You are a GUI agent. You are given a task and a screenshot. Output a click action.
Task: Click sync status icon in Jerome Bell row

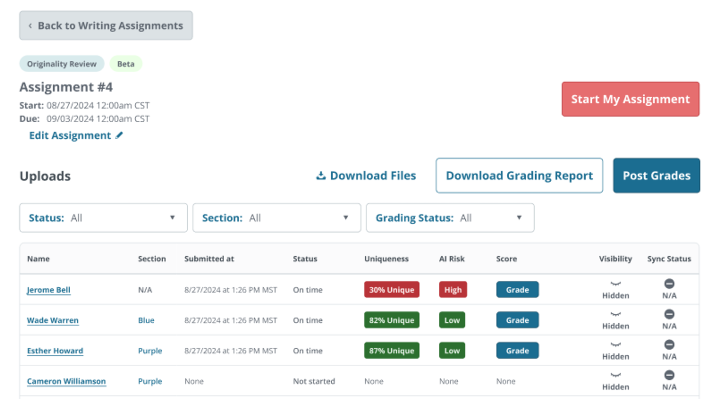pos(669,284)
